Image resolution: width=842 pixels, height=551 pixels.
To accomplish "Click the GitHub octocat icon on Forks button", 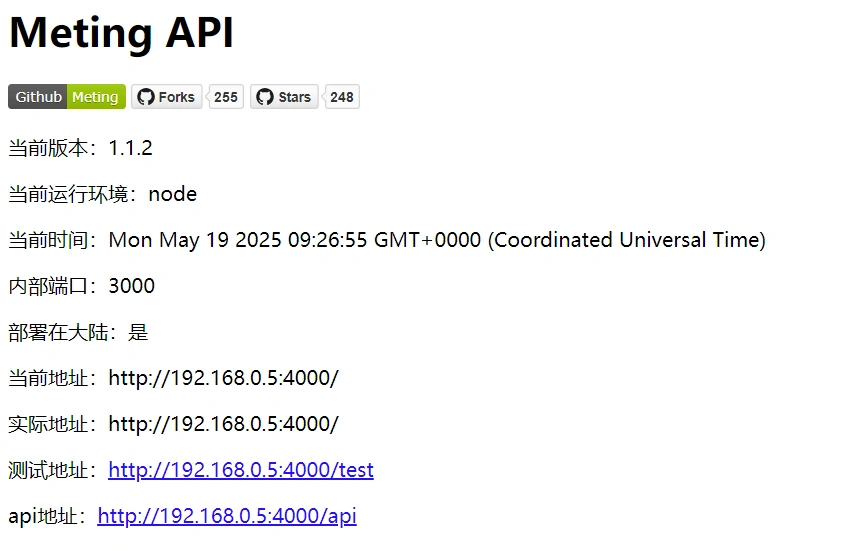I will [x=146, y=97].
